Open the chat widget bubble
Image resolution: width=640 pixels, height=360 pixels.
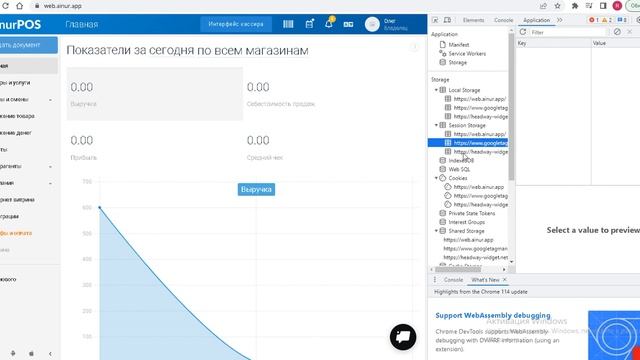pyautogui.click(x=403, y=337)
